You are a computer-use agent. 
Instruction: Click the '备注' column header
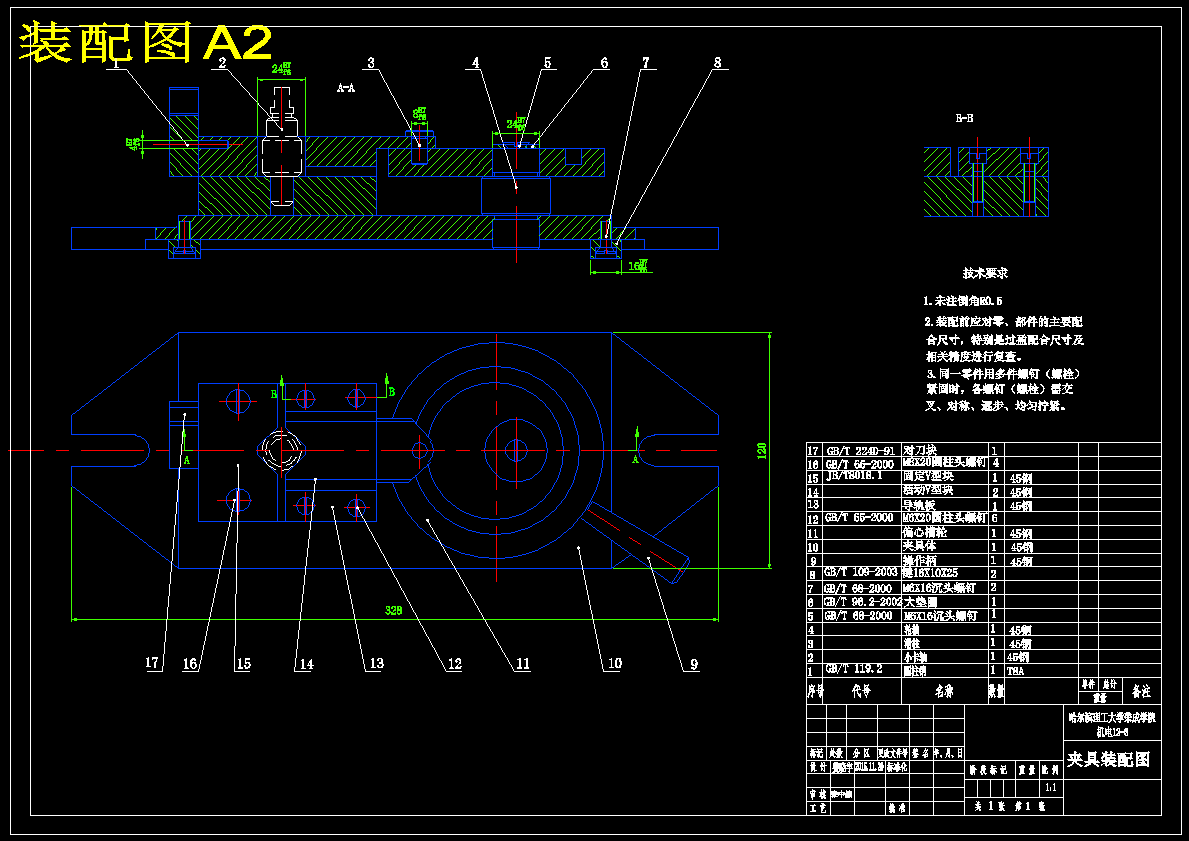[1141, 691]
